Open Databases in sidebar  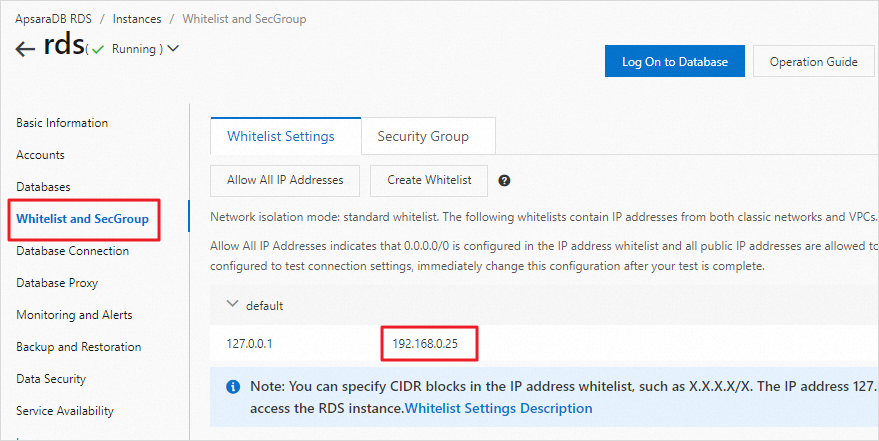43,187
